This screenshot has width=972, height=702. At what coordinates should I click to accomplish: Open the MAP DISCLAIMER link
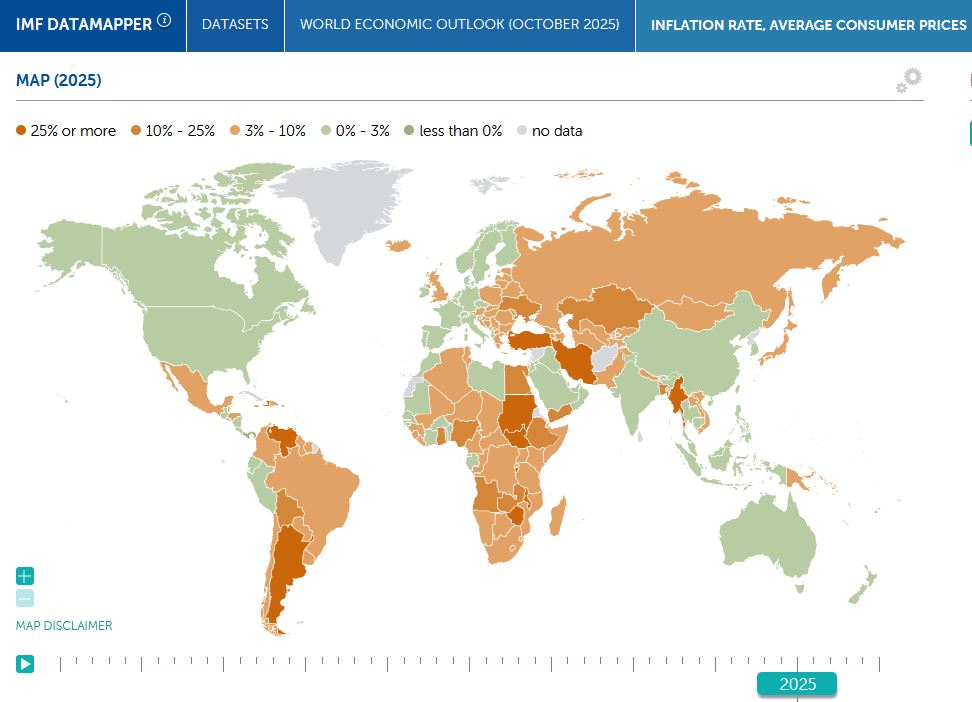[x=64, y=626]
